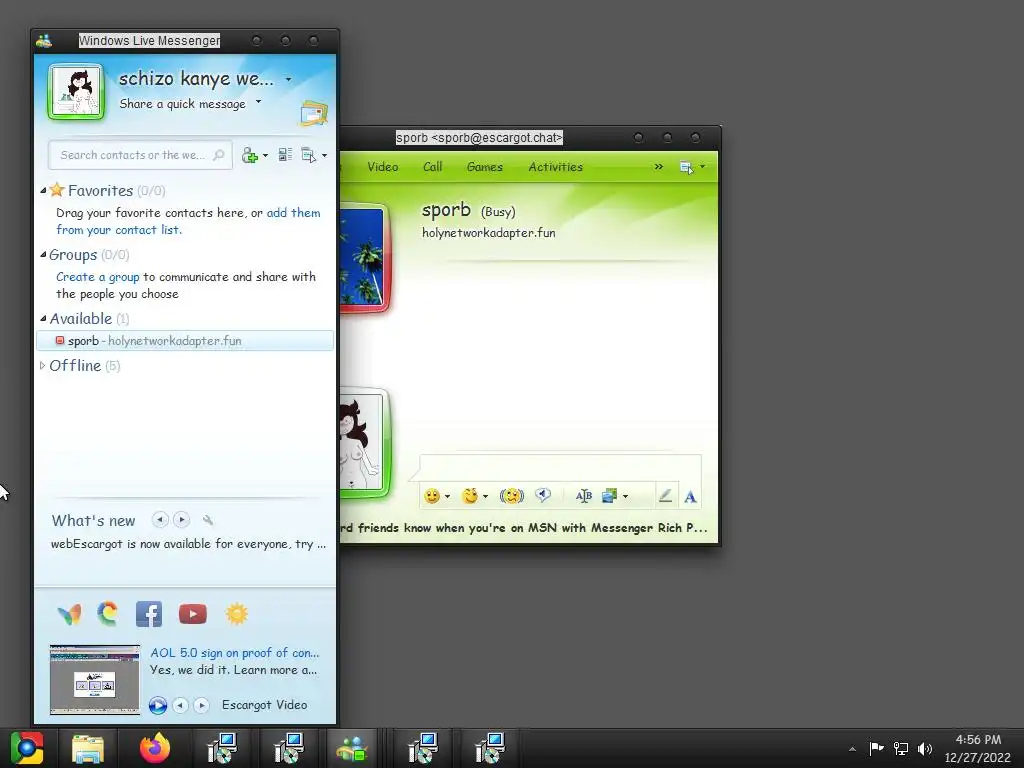This screenshot has height=768, width=1024.
Task: Open the add contact dropdown arrow
Action: coord(265,155)
